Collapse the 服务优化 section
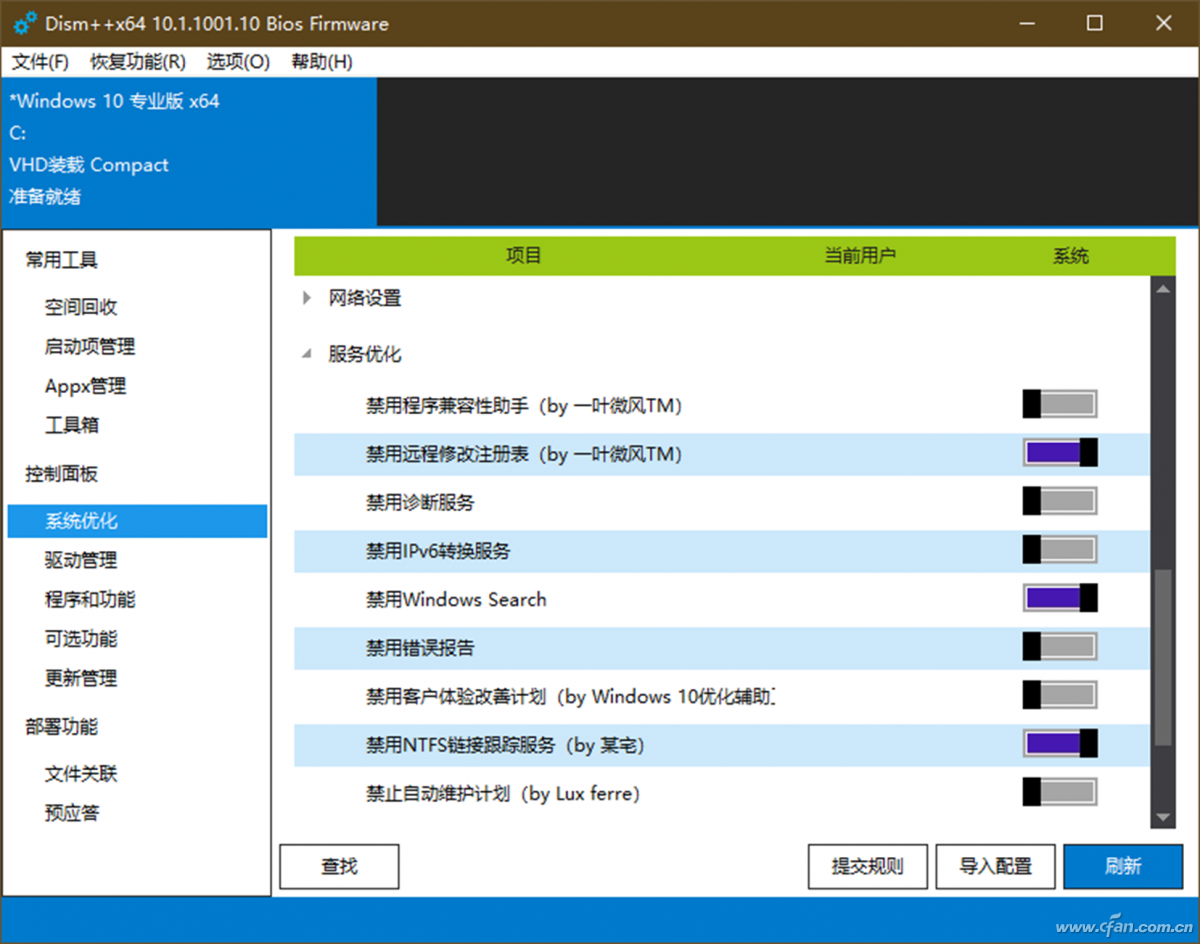 pos(306,353)
